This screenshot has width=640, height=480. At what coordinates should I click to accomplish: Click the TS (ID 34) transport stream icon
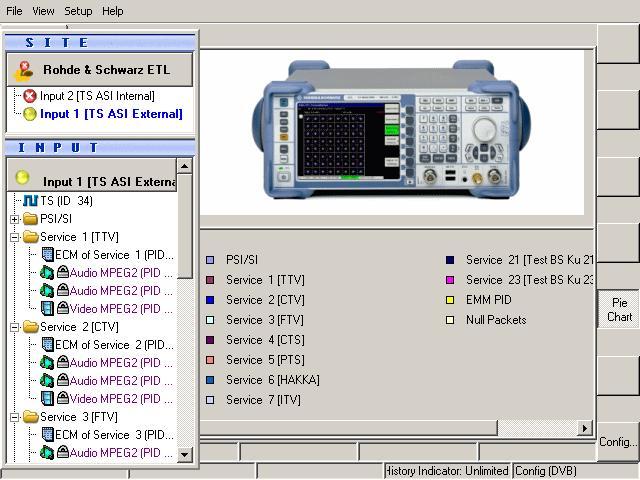pyautogui.click(x=31, y=201)
